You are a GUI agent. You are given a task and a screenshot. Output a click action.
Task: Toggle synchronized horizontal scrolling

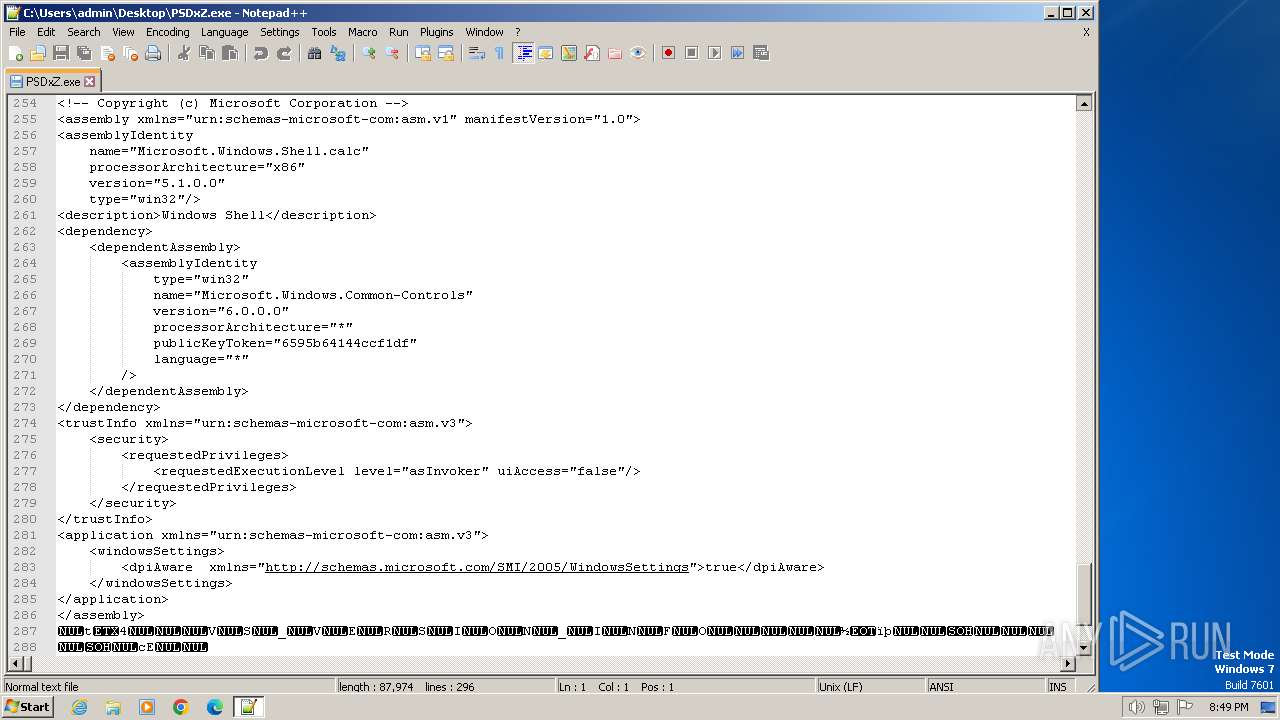pos(446,53)
